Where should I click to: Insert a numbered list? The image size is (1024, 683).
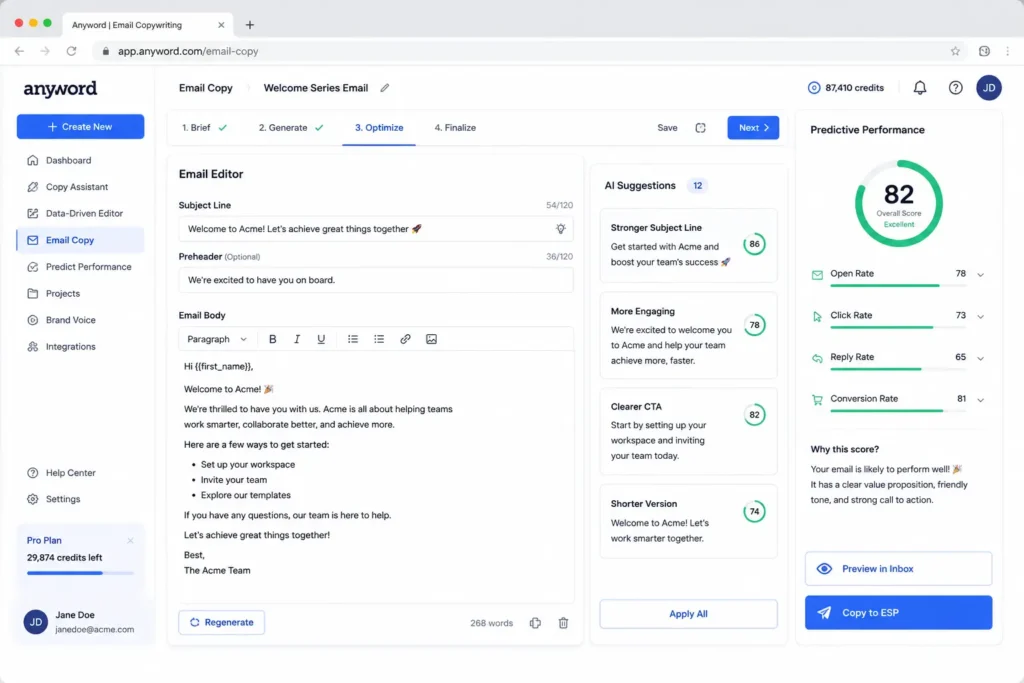379,339
